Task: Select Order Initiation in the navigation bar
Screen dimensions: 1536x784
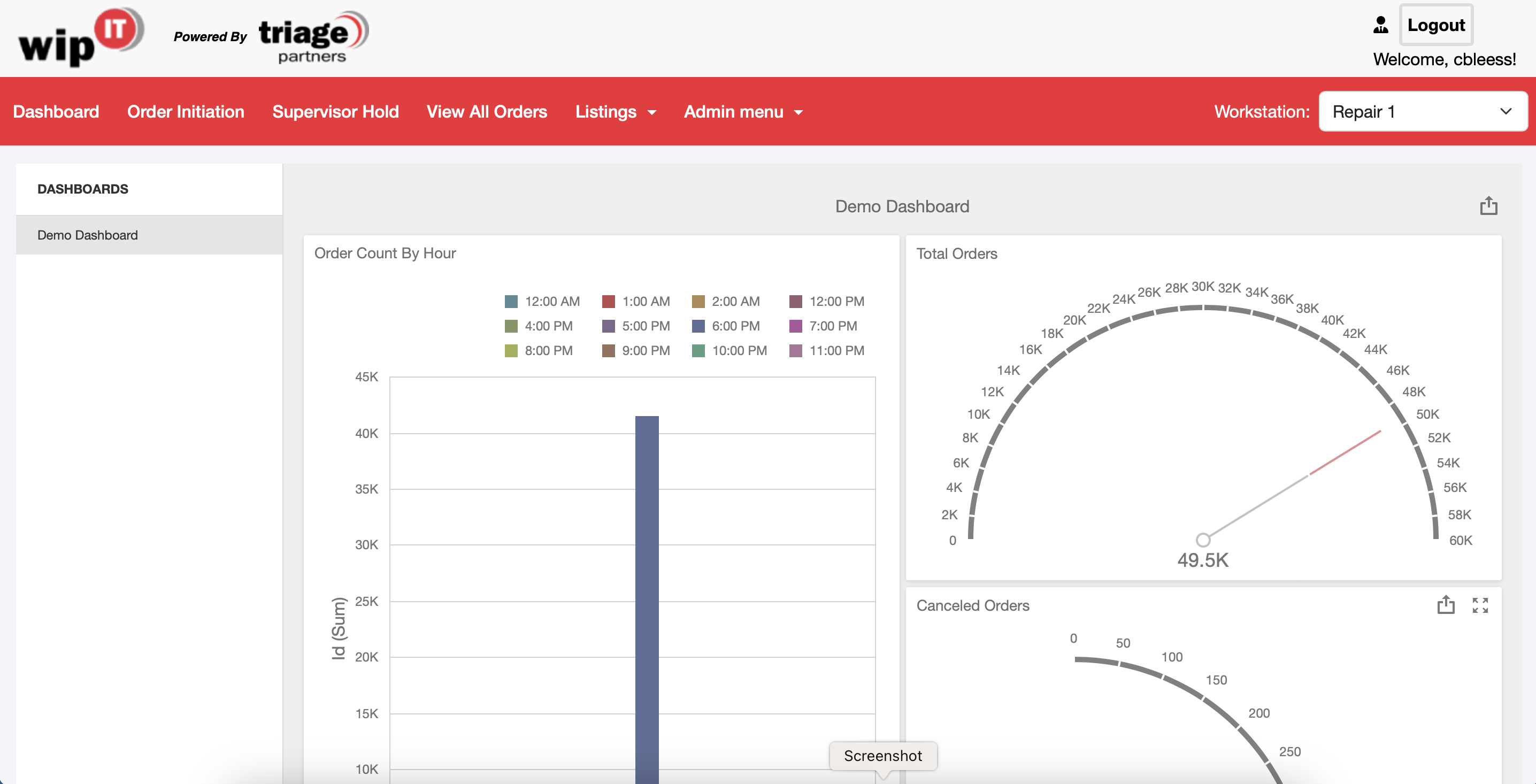Action: click(186, 111)
